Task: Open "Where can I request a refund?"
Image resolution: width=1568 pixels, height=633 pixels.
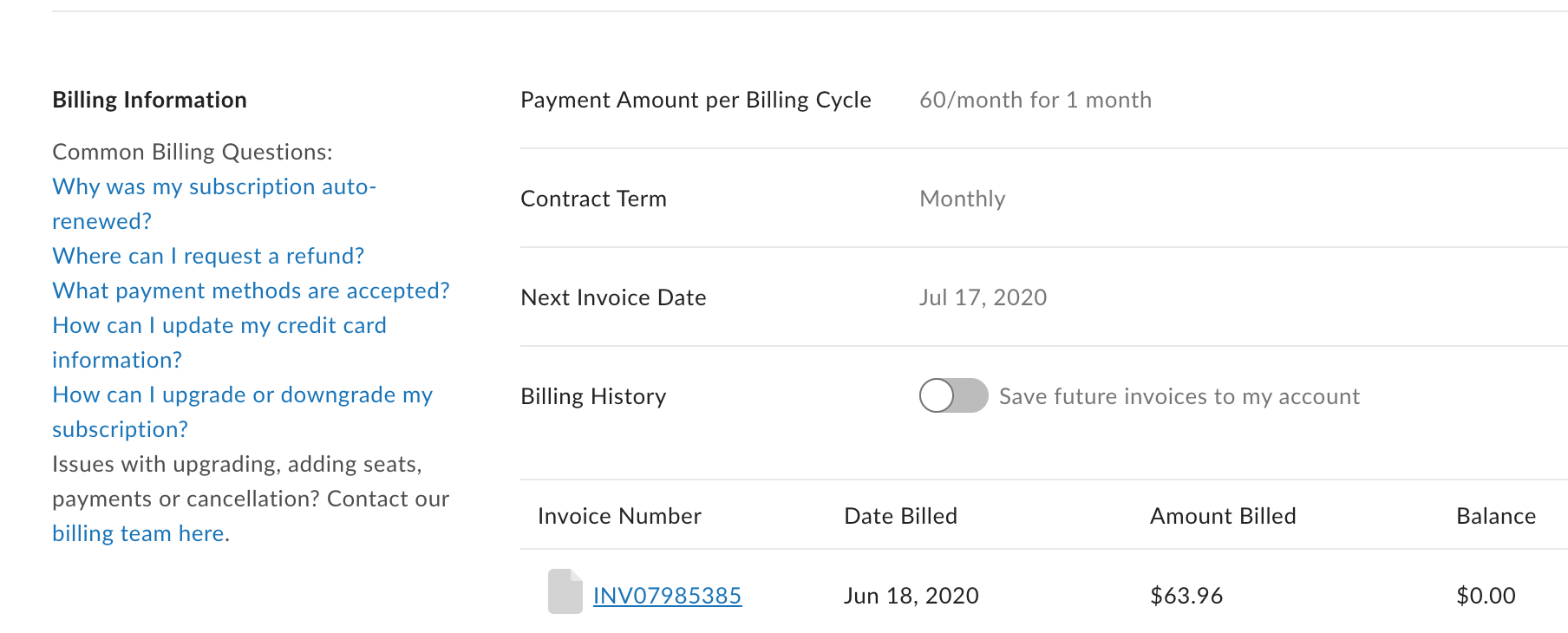Action: tap(208, 257)
